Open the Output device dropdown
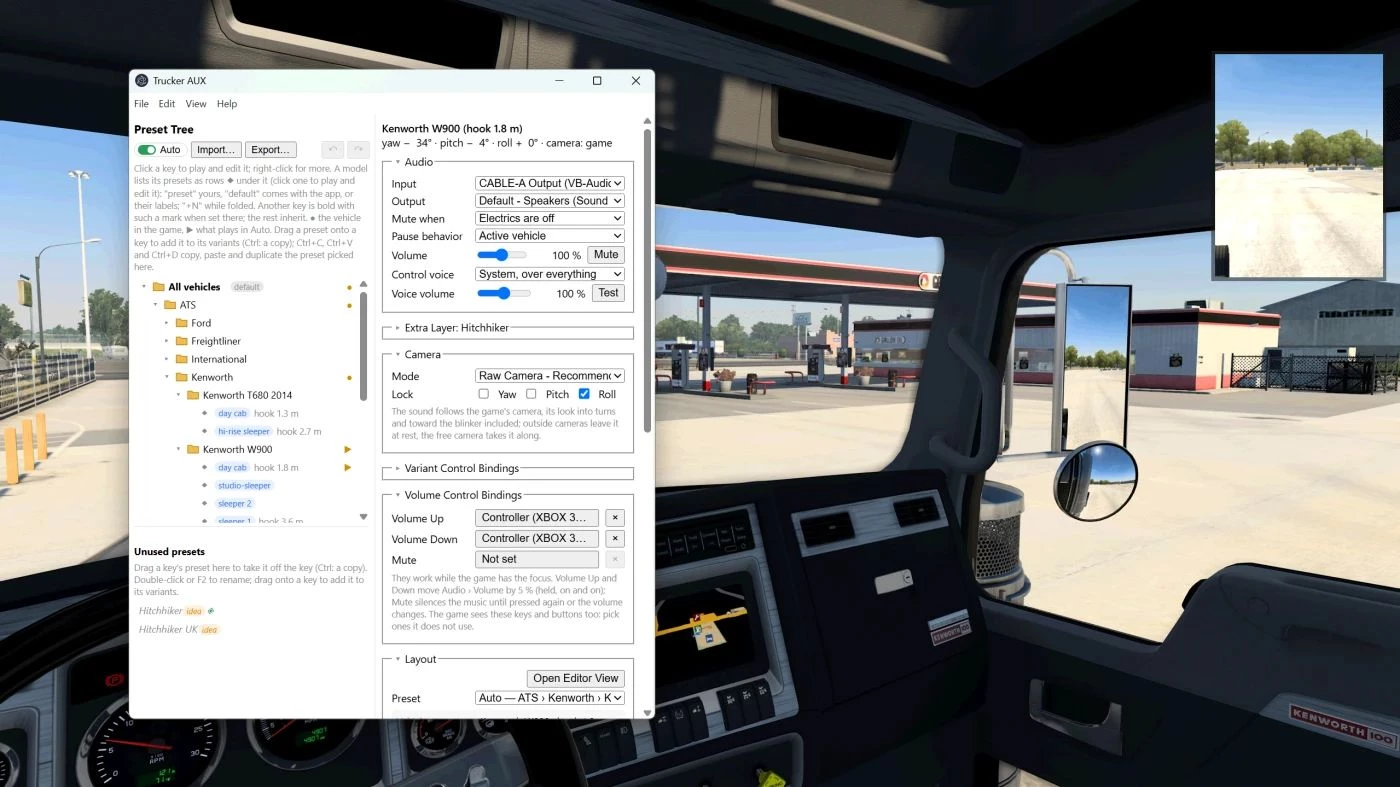Screen dimensions: 1400x787 (550, 201)
